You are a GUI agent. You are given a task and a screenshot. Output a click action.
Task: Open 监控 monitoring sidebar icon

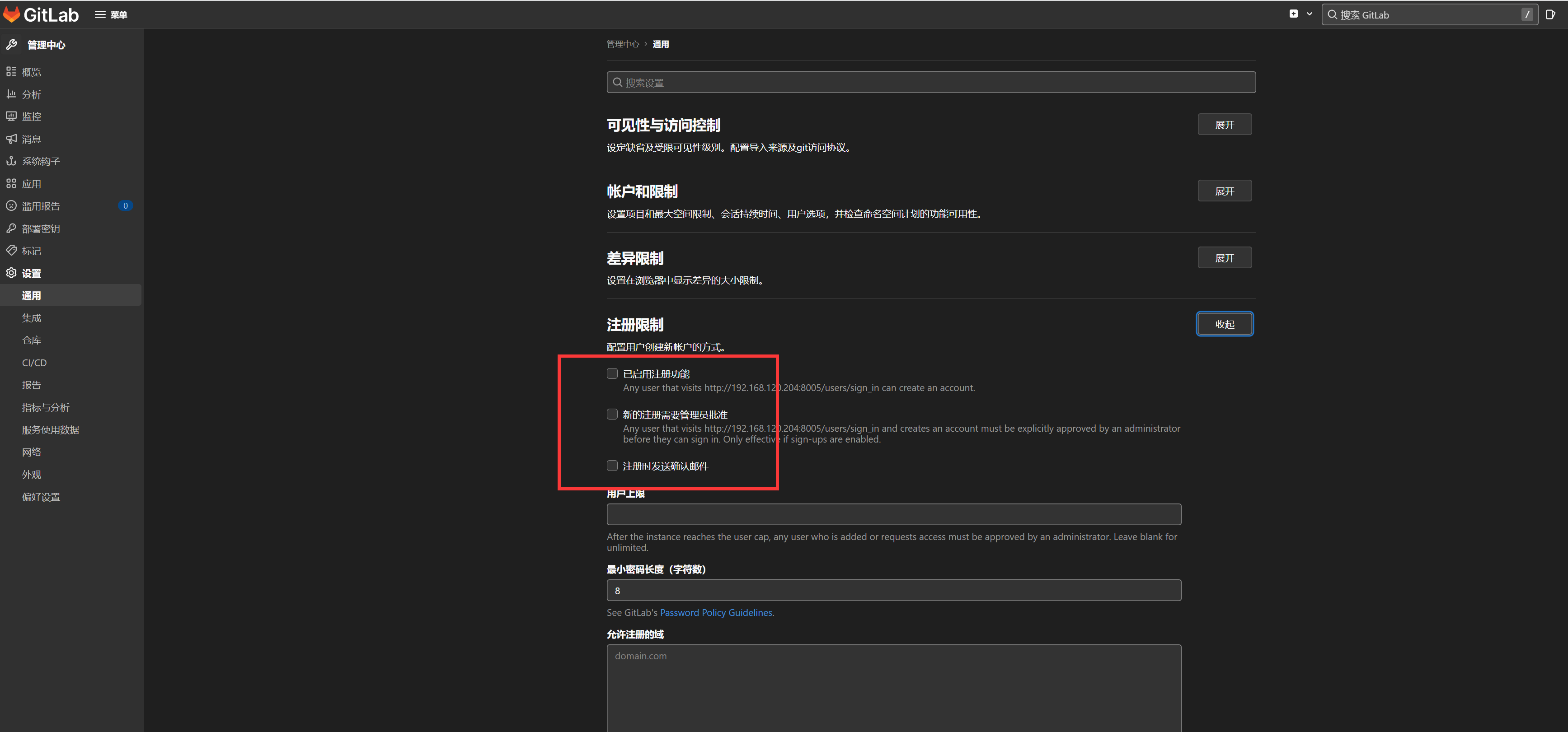11,116
